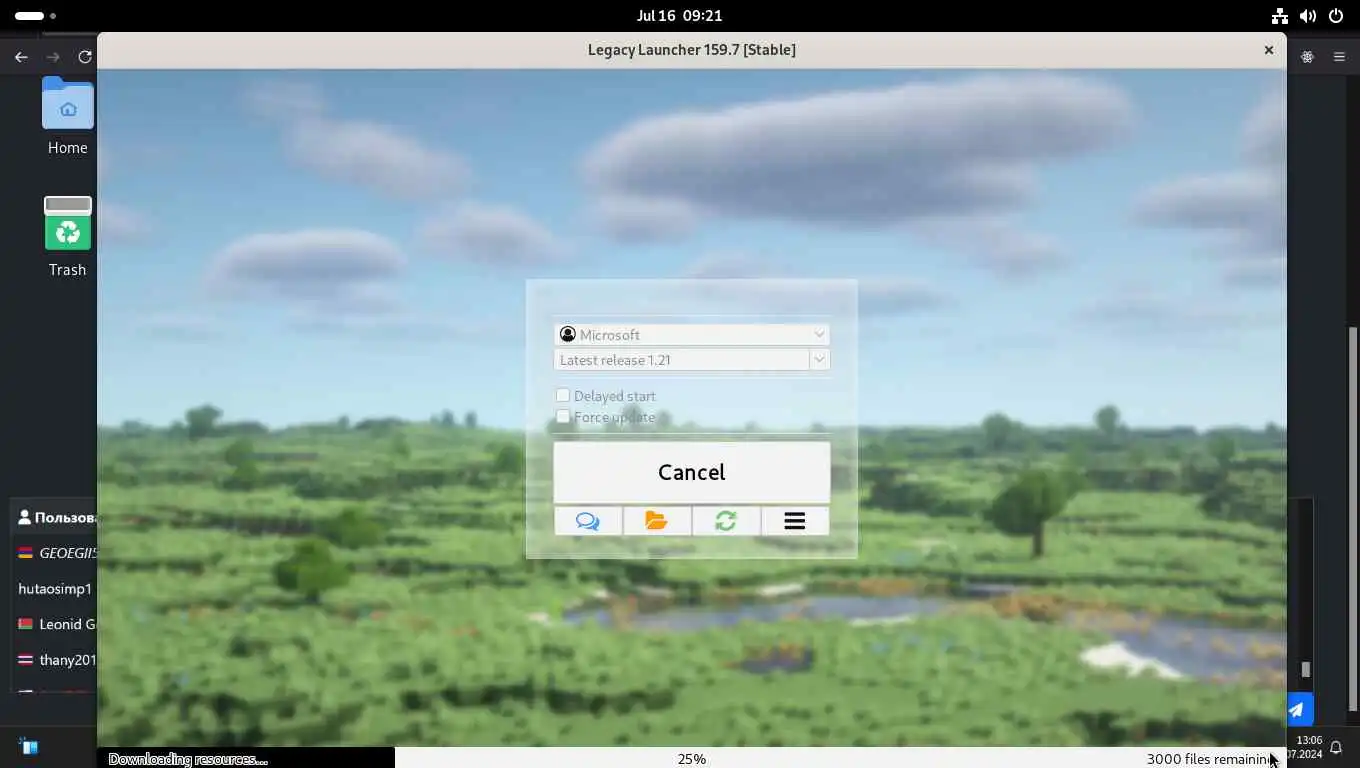The image size is (1360, 768).
Task: Toggle the Force update checkbox
Action: [563, 417]
